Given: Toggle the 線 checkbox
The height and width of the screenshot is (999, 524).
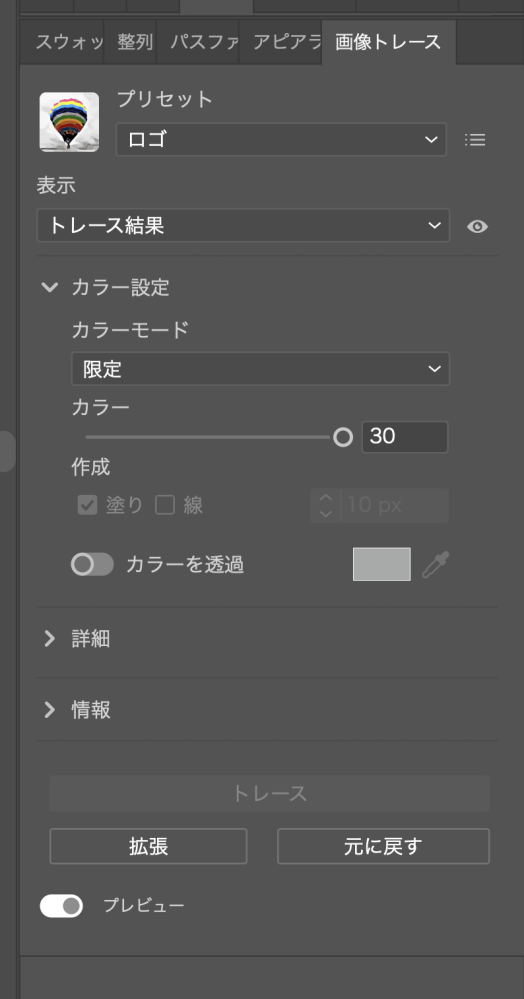Looking at the screenshot, I should pos(165,506).
